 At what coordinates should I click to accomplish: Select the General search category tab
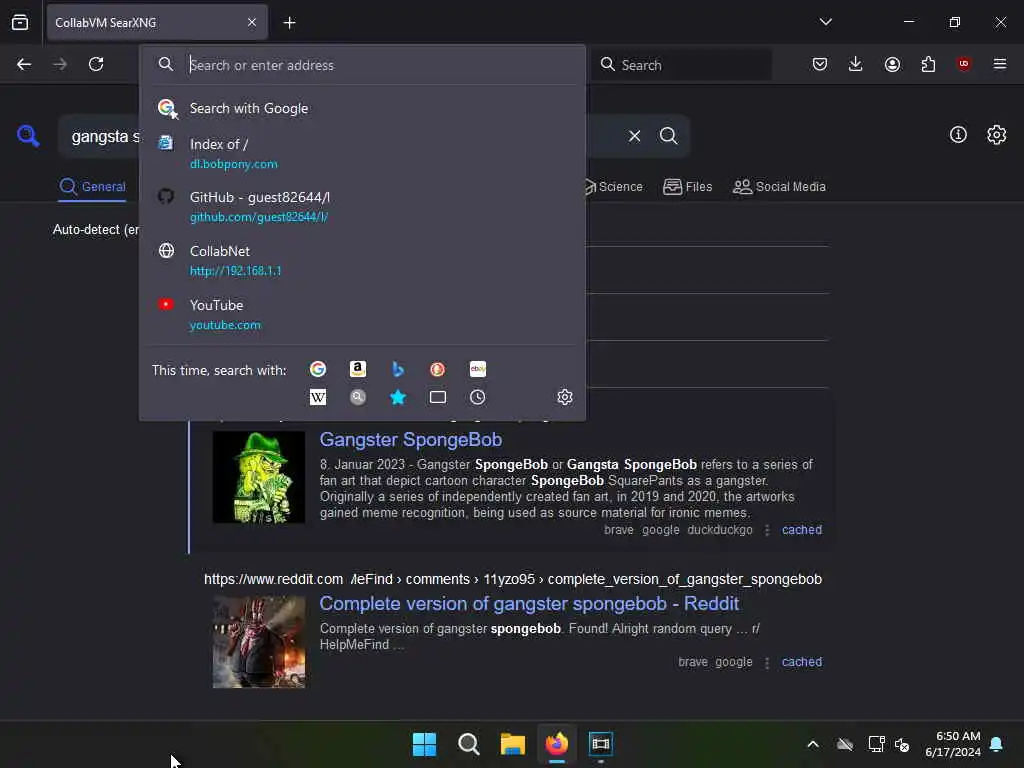92,187
